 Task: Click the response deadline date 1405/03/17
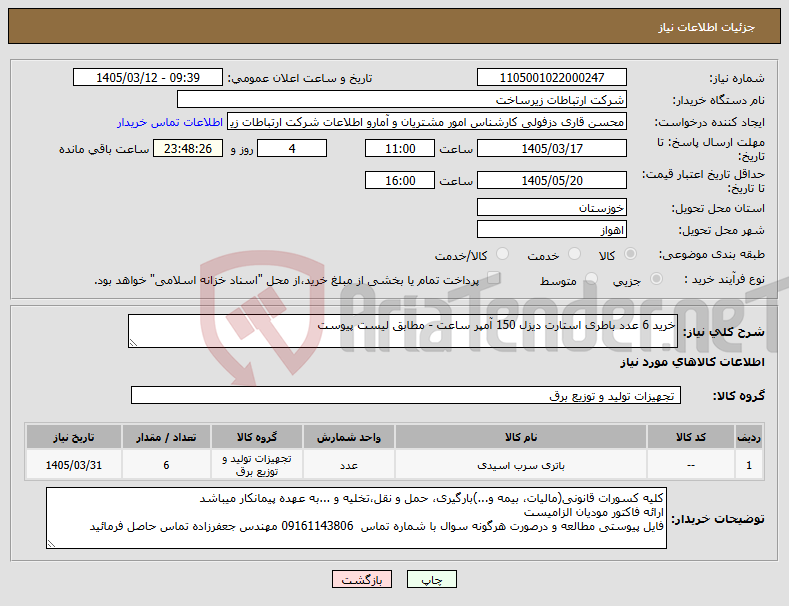point(551,148)
